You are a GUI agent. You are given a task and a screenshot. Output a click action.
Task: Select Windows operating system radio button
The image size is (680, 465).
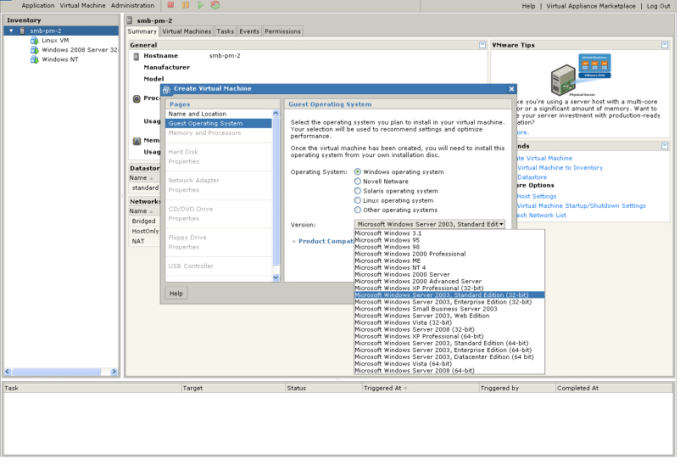(x=357, y=172)
